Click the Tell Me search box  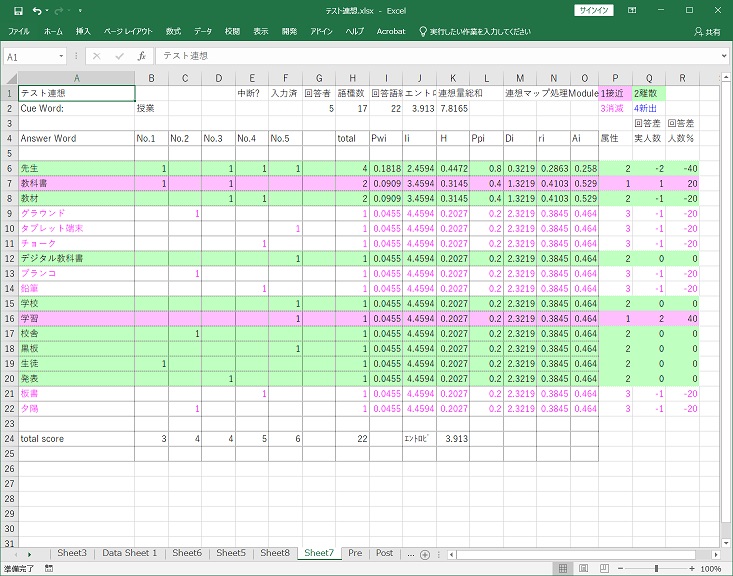click(480, 32)
